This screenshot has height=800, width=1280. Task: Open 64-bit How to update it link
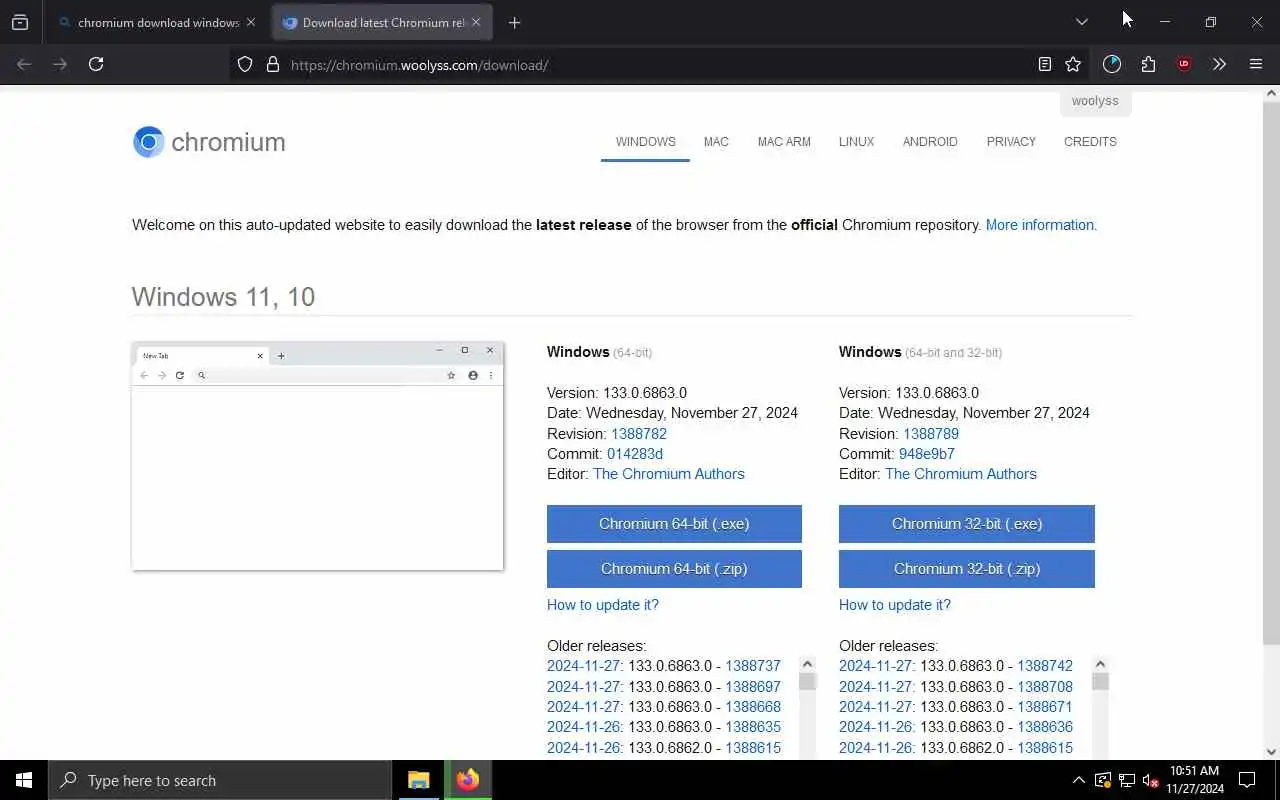[603, 605]
